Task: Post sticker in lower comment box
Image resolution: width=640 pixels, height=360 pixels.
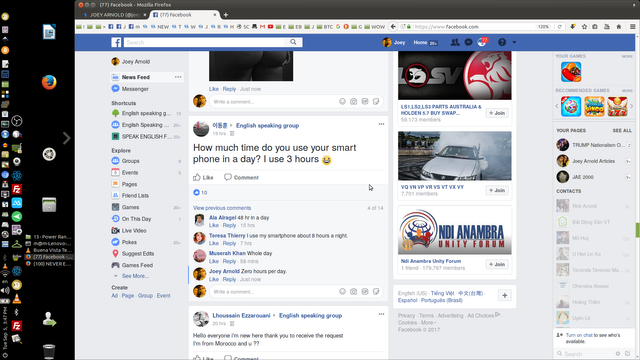Action: click(x=376, y=291)
